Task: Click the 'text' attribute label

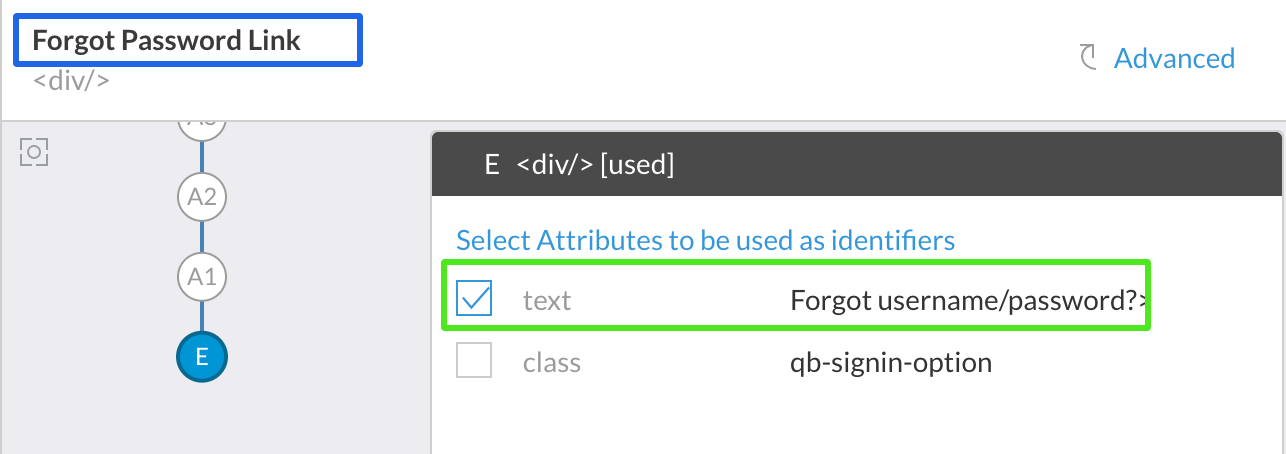Action: pyautogui.click(x=547, y=300)
